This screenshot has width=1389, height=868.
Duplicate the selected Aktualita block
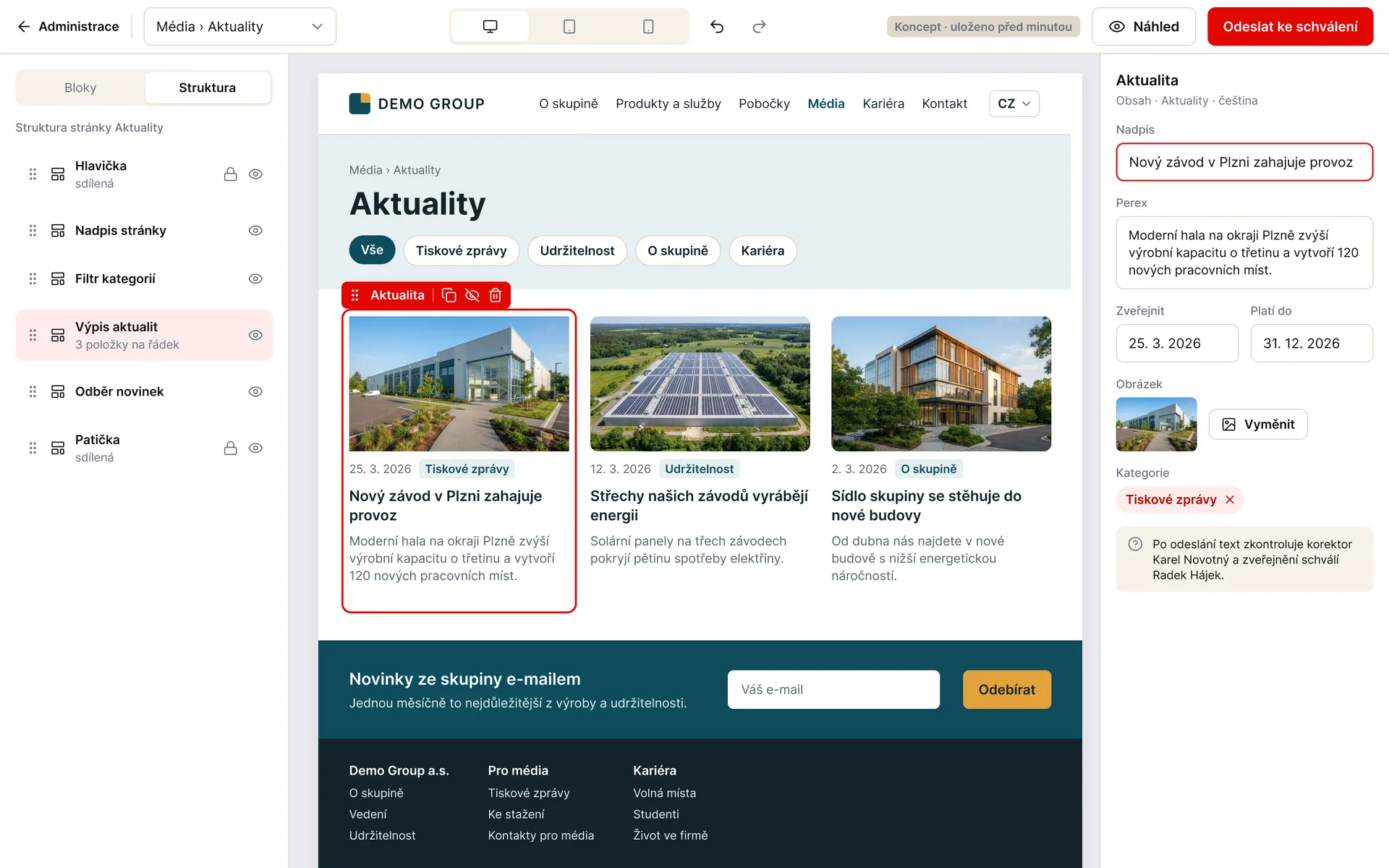(449, 295)
